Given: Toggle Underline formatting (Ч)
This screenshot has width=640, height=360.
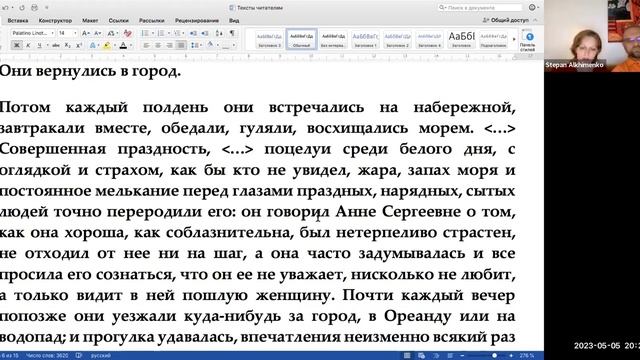Looking at the screenshot, I should [x=39, y=45].
